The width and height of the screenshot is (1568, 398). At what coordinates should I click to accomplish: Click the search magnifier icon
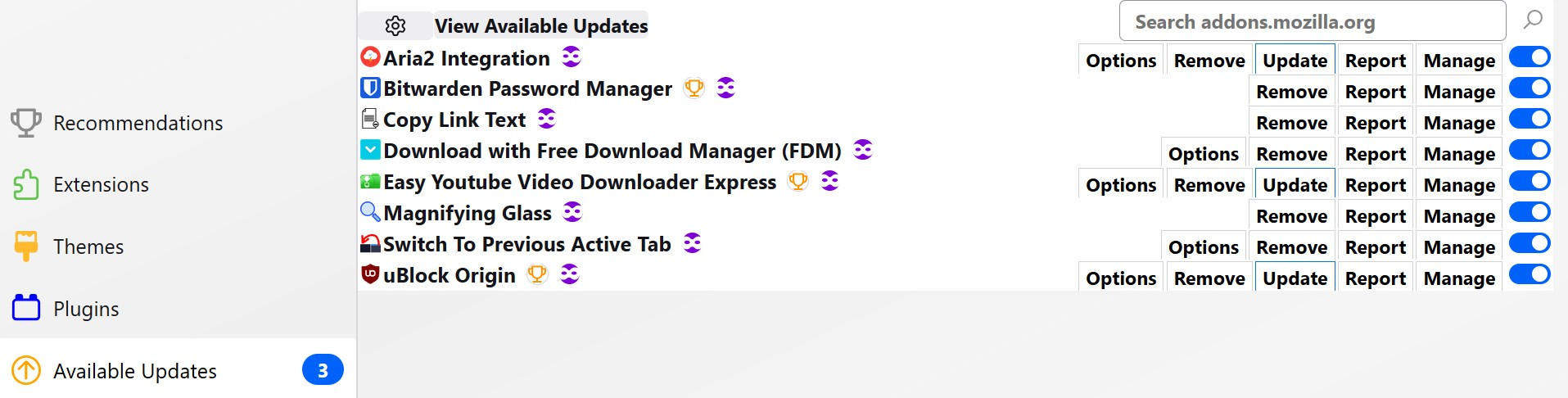click(1533, 20)
